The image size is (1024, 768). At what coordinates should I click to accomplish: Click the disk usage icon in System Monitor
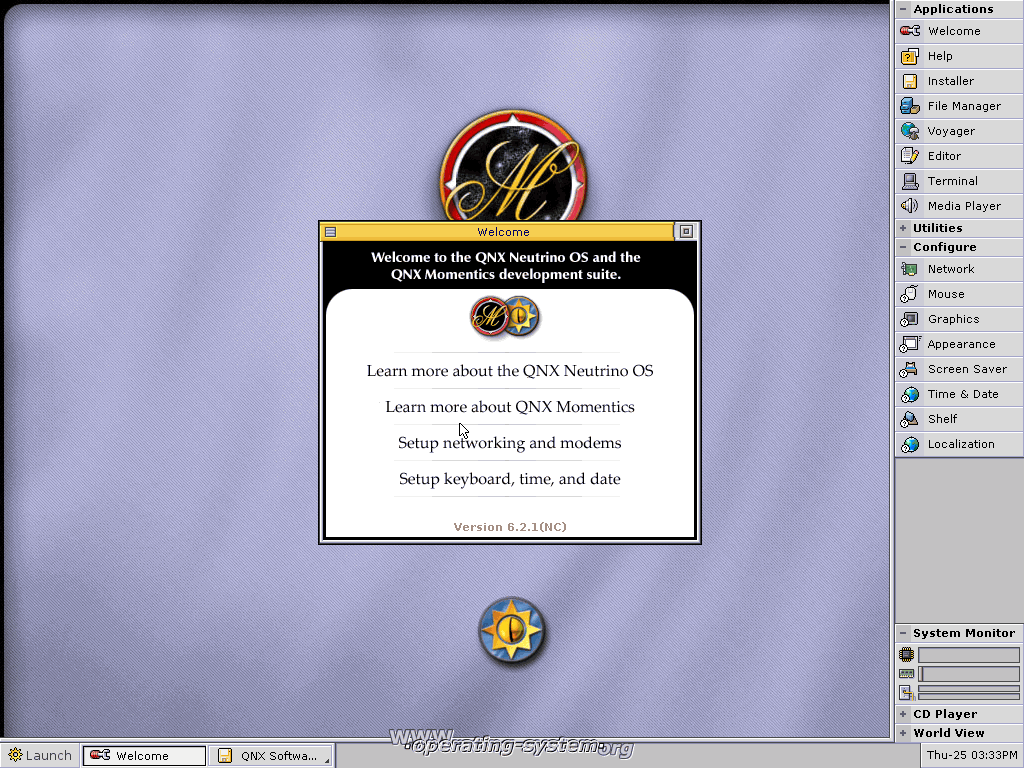pyautogui.click(x=906, y=693)
